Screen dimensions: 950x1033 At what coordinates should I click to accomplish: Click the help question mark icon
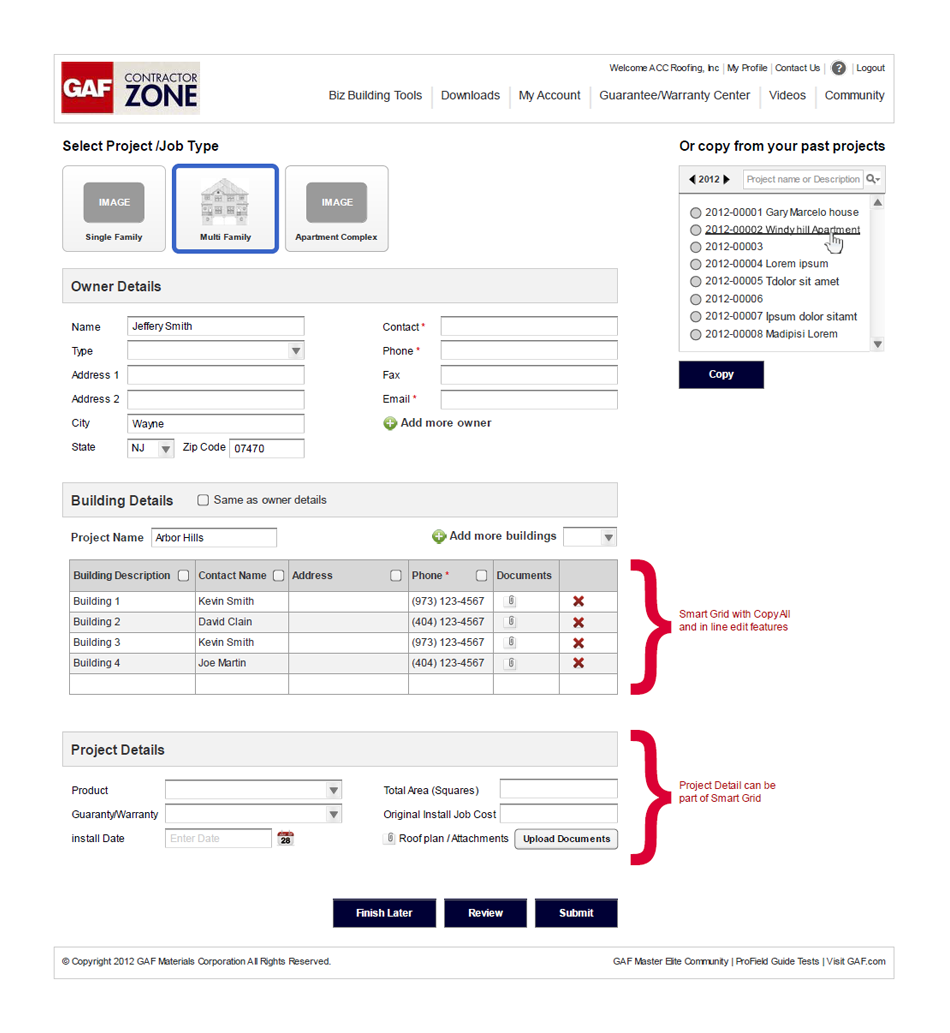[x=838, y=68]
